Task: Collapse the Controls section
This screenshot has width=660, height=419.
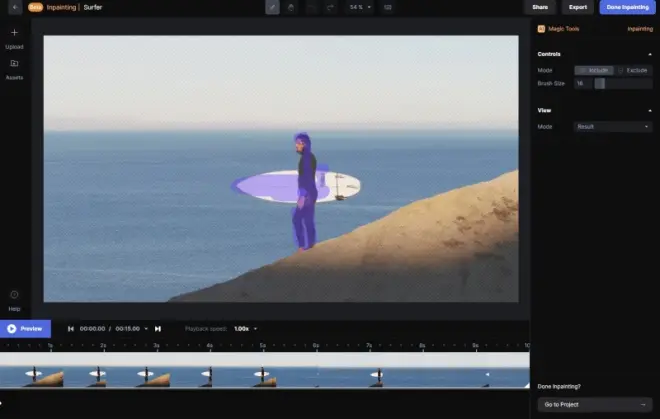Action: [650, 54]
